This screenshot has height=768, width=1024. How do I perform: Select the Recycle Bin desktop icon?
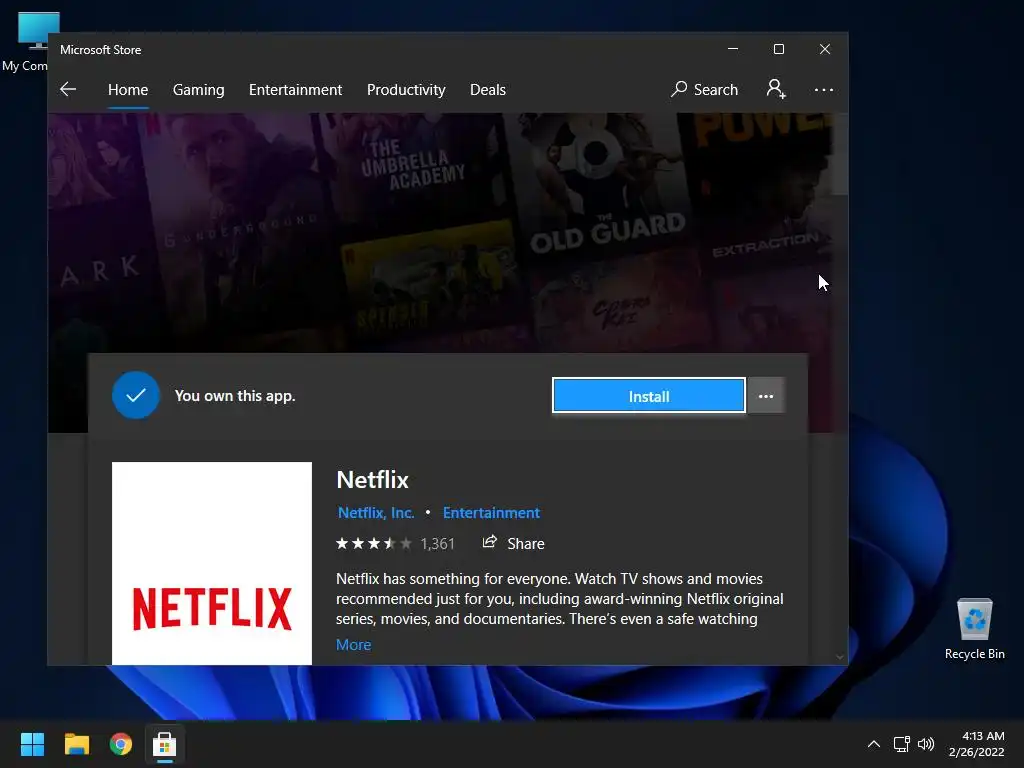pos(974,630)
